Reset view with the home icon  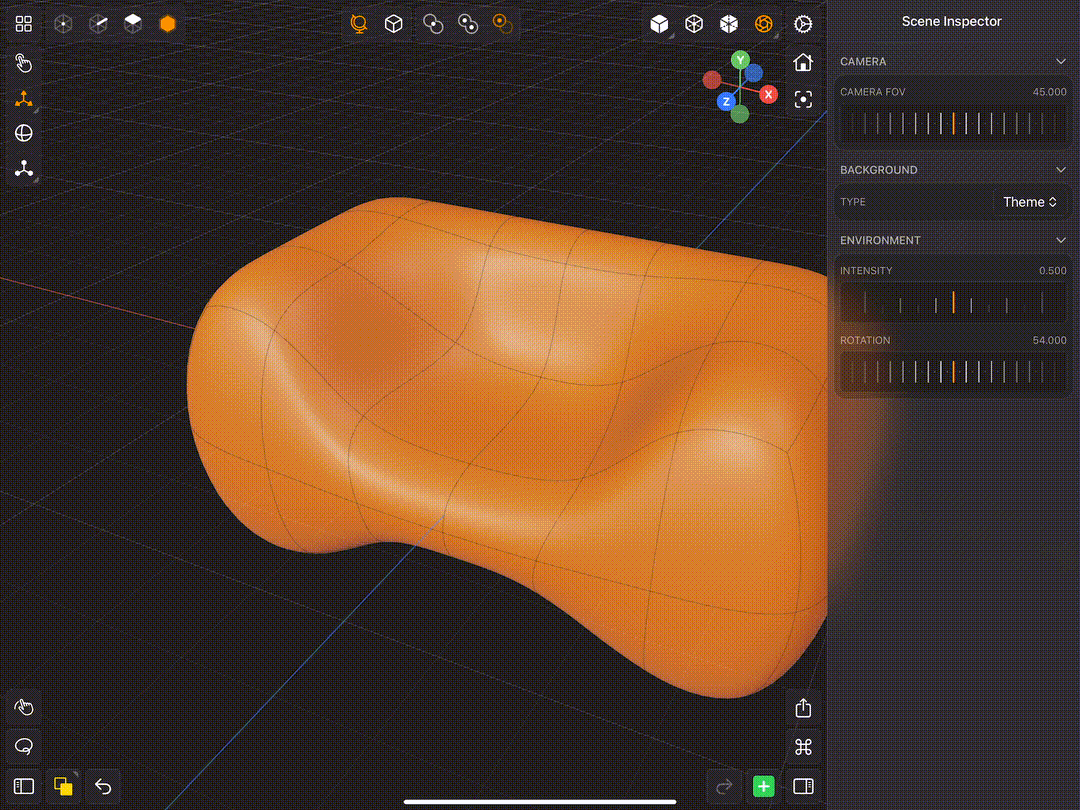click(x=803, y=63)
